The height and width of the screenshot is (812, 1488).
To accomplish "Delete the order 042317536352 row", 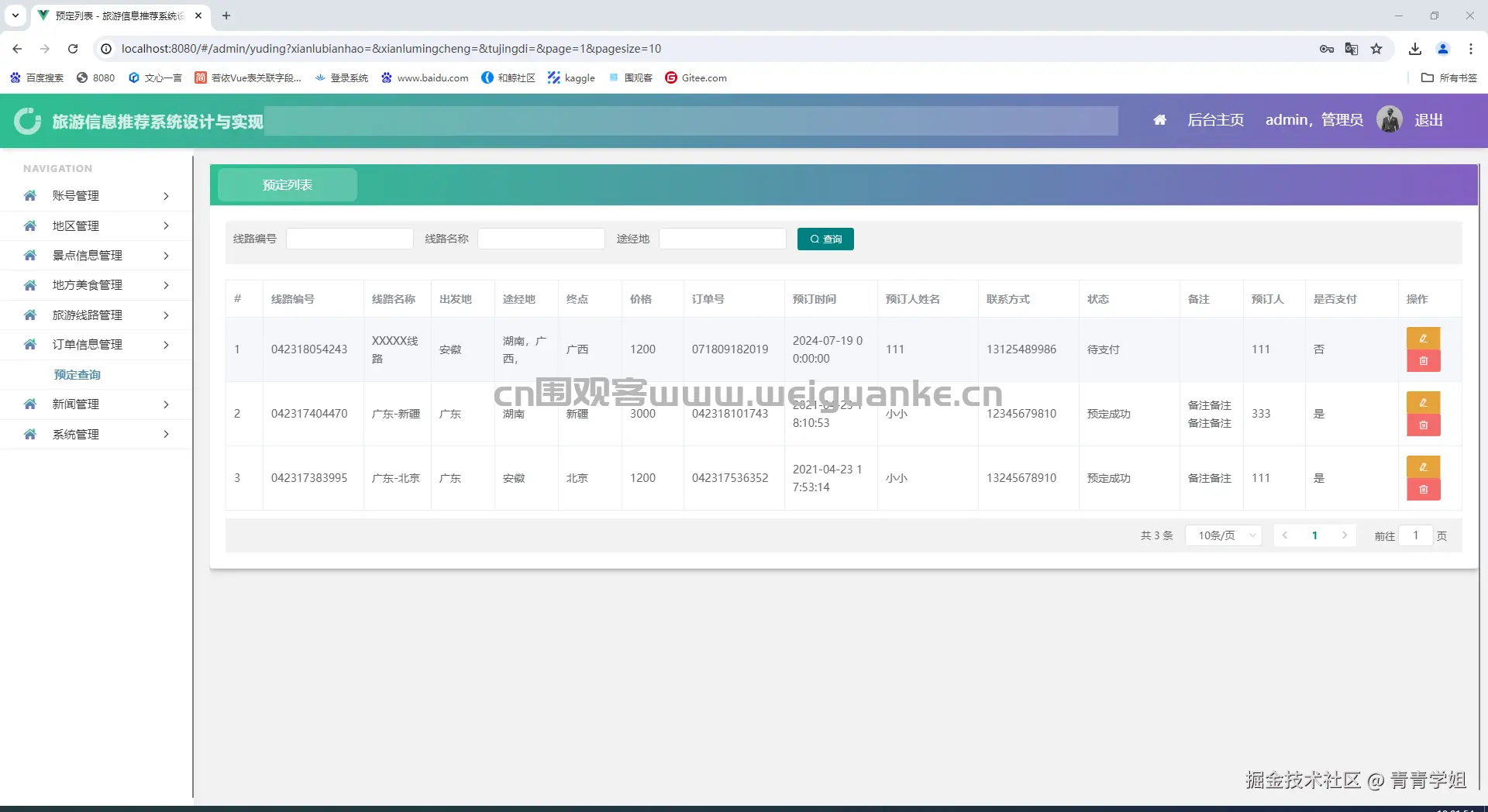I will 1423,490.
